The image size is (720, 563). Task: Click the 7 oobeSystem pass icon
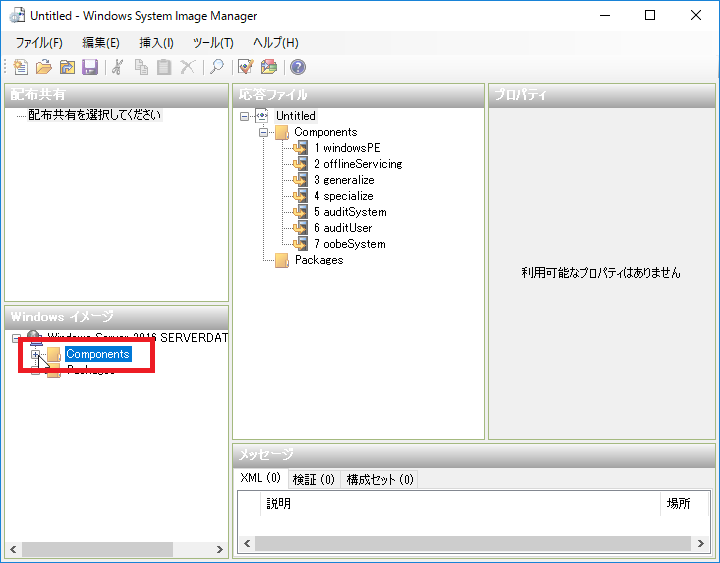click(x=300, y=244)
